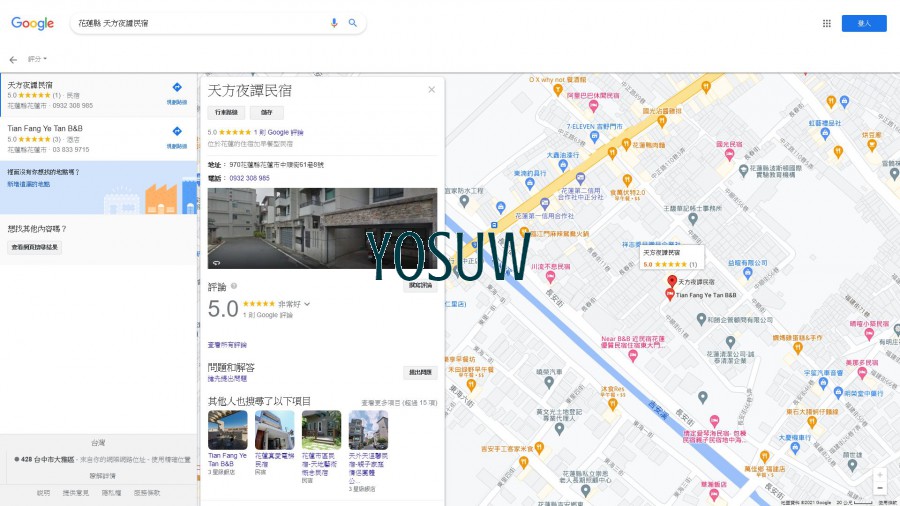Screen dimensions: 900x506
Task: Click the voice search microphone icon
Action: click(x=334, y=23)
